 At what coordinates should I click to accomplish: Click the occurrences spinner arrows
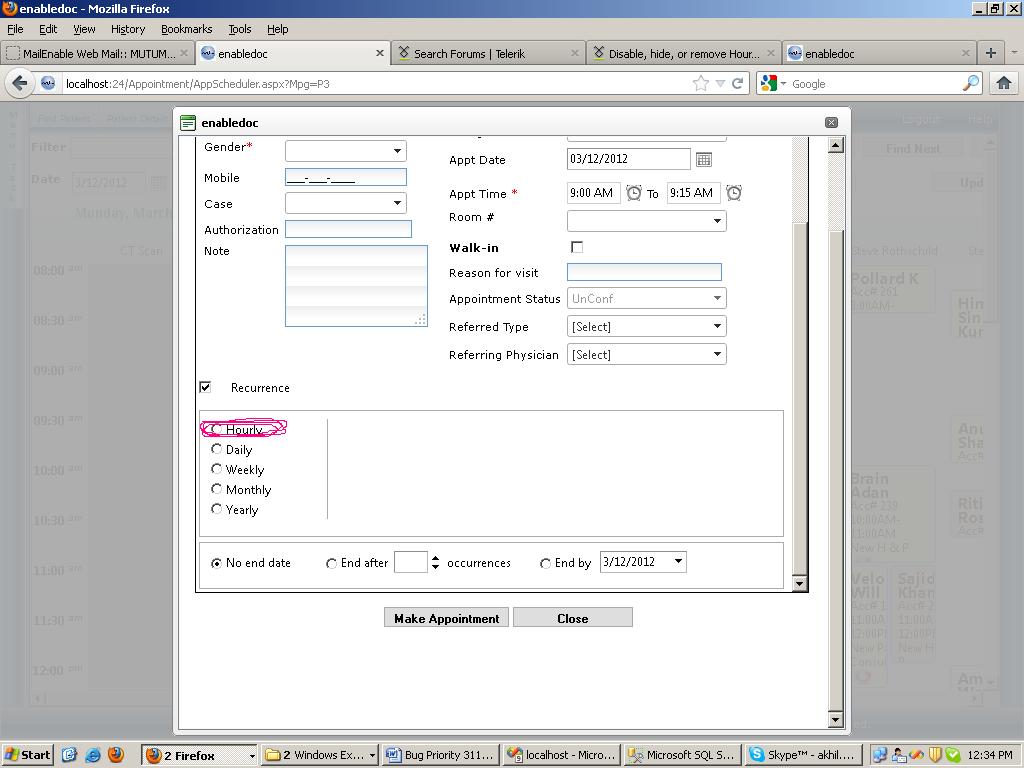(436, 562)
